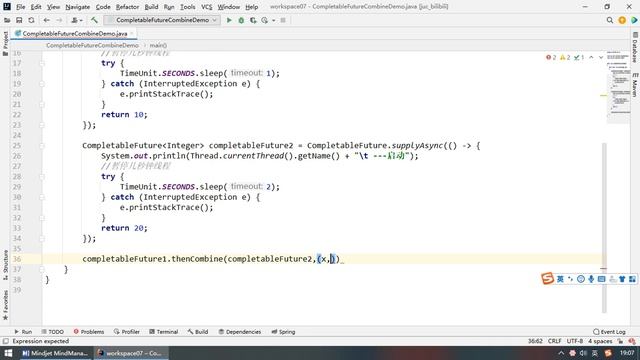Click the yellow warning count indicator
Screen dimensions: 640x360
point(565,58)
